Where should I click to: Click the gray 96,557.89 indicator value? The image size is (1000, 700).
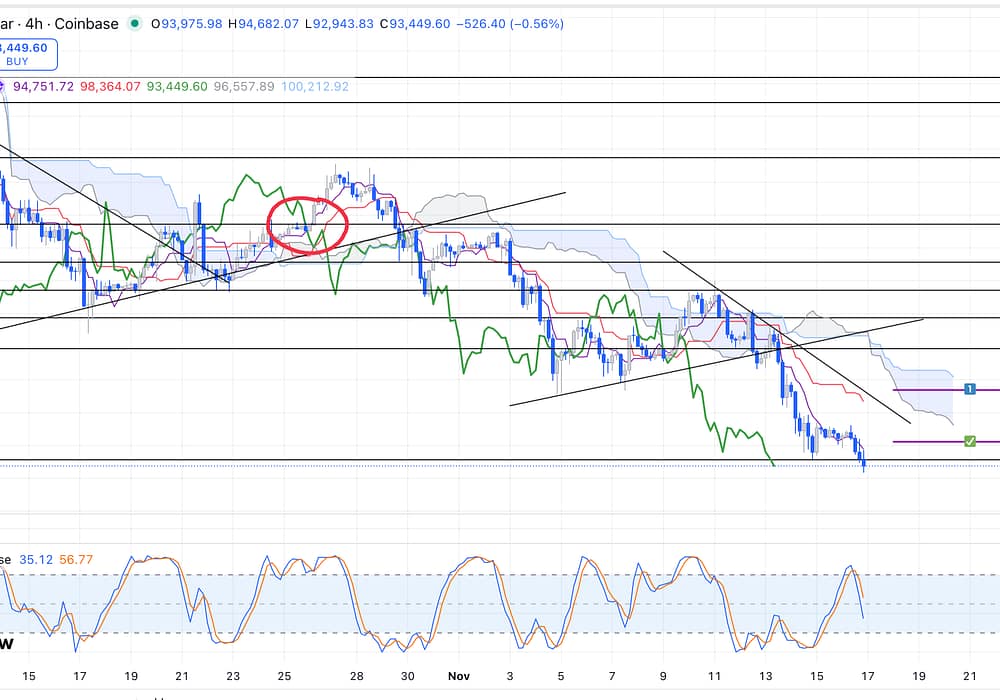pyautogui.click(x=244, y=87)
